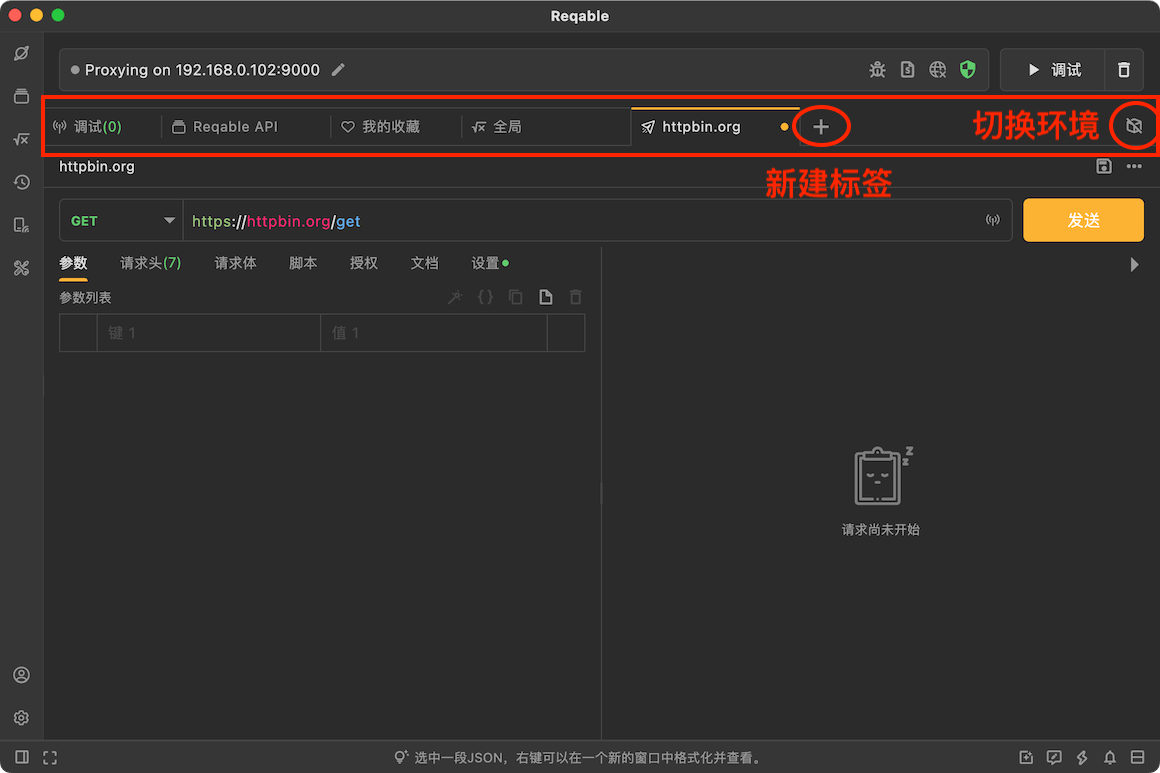
Task: Toggle the sidebar panel icon in the status bar
Action: point(22,757)
